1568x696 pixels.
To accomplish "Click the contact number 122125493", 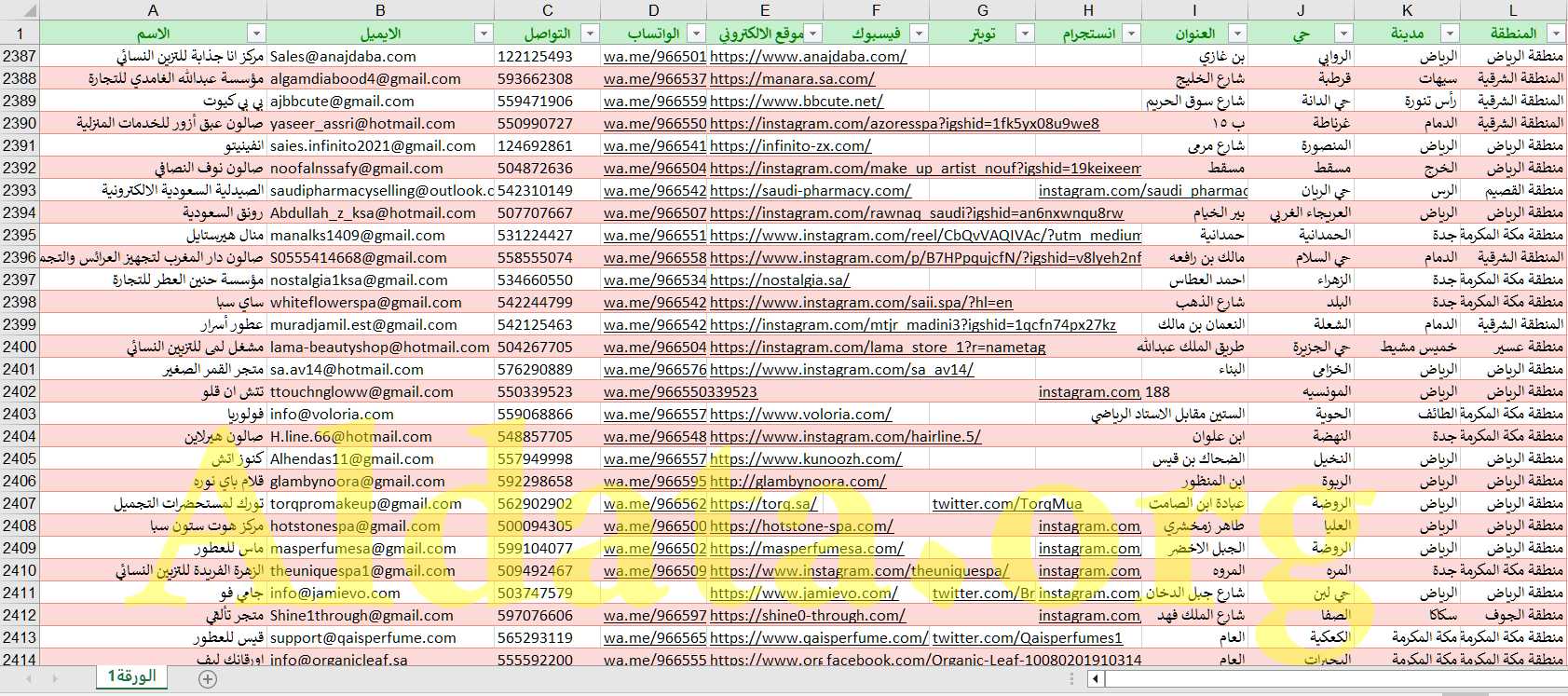I will [547, 56].
